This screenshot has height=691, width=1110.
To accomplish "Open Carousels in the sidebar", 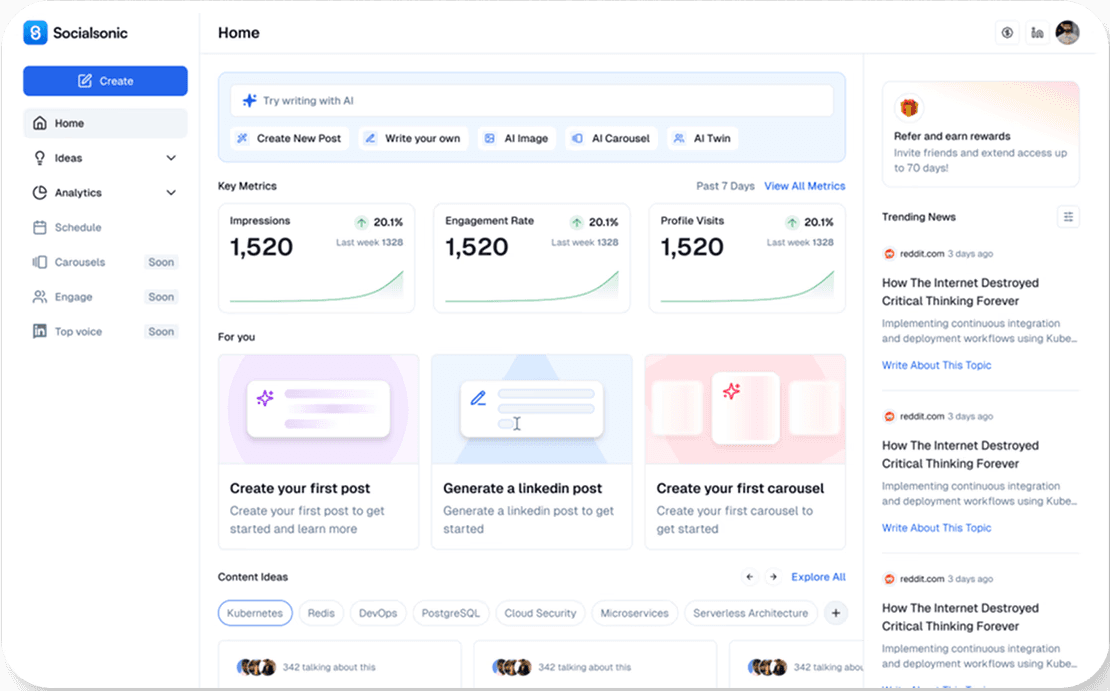I will [x=105, y=262].
